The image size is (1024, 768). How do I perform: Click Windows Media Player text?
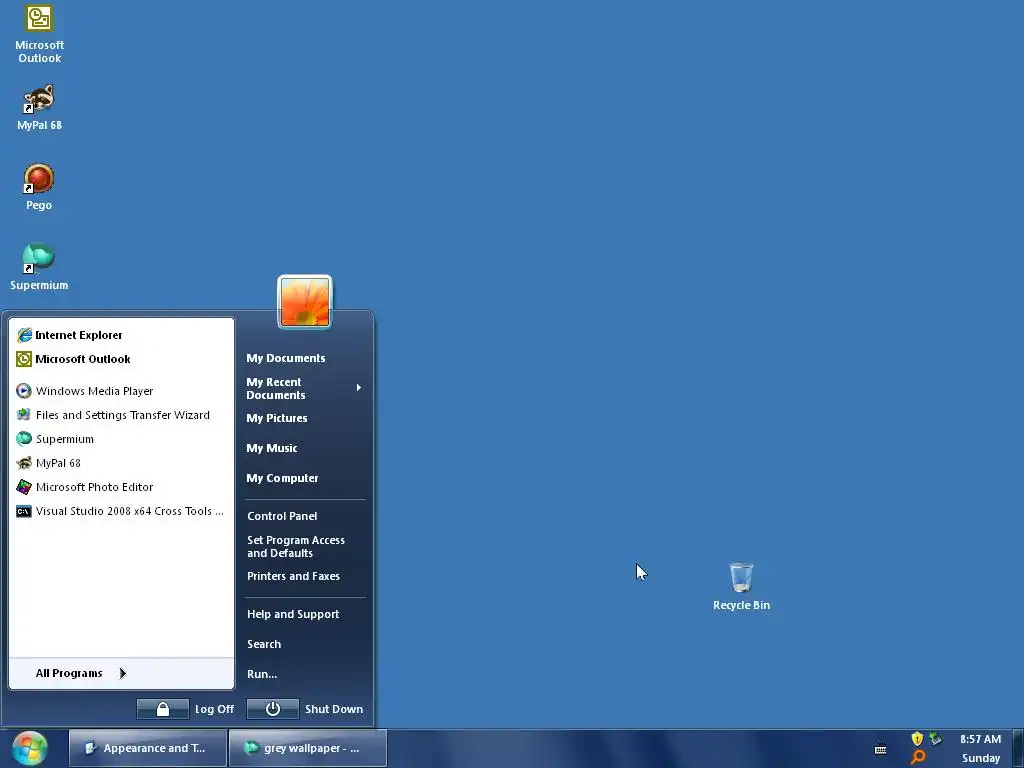[x=95, y=391]
